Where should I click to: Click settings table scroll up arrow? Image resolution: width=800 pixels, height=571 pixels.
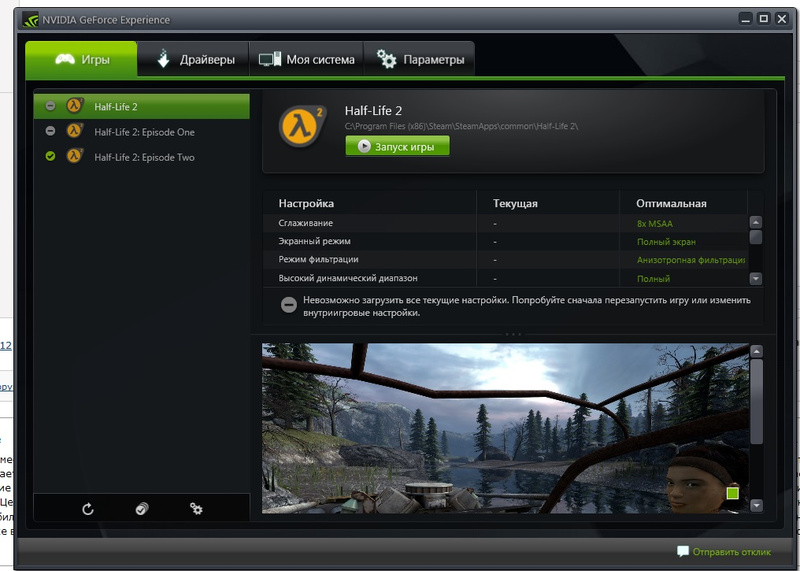(756, 222)
